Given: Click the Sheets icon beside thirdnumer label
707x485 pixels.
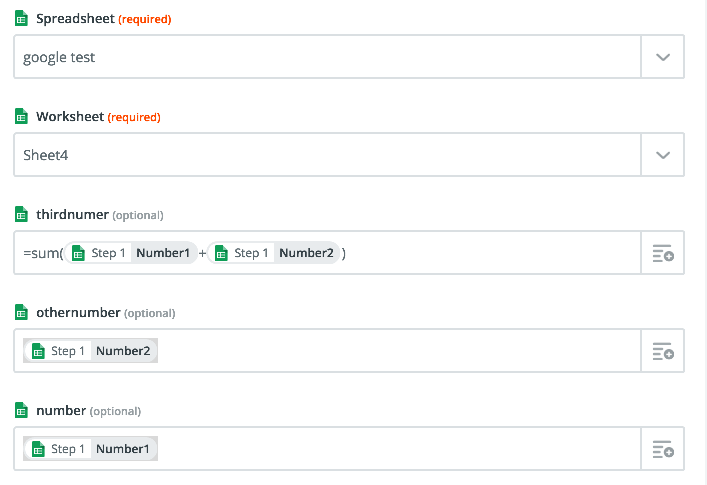Looking at the screenshot, I should (x=21, y=214).
